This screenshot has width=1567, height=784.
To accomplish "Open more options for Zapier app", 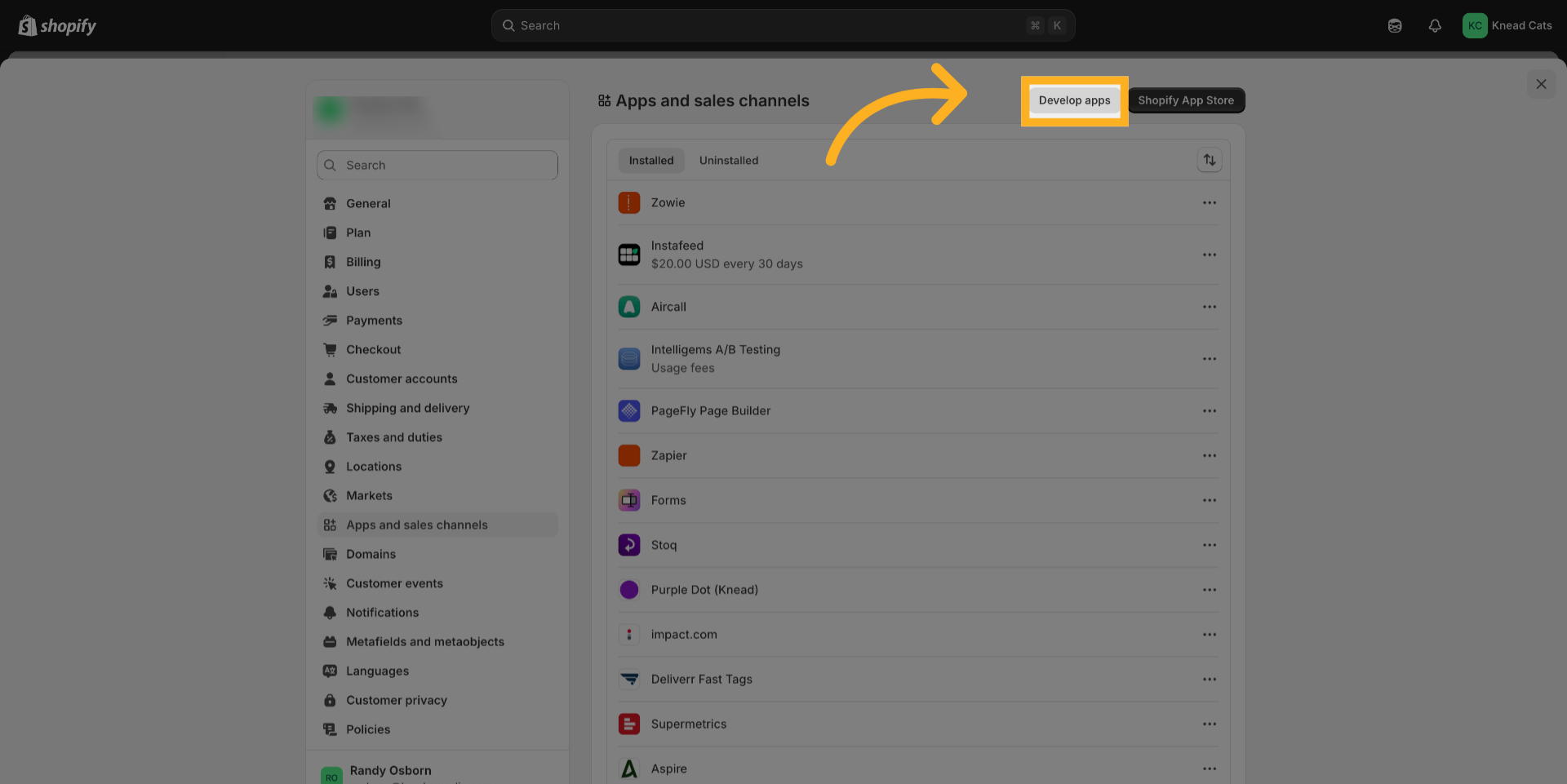I will 1210,455.
